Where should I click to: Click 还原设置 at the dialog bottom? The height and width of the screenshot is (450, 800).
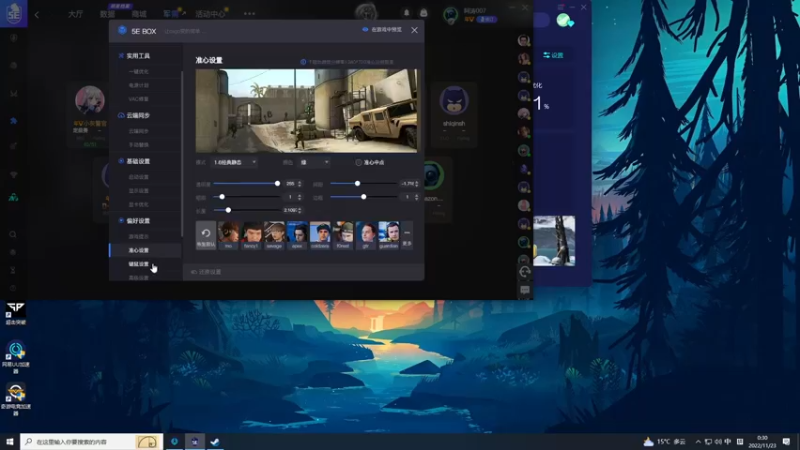click(x=206, y=272)
